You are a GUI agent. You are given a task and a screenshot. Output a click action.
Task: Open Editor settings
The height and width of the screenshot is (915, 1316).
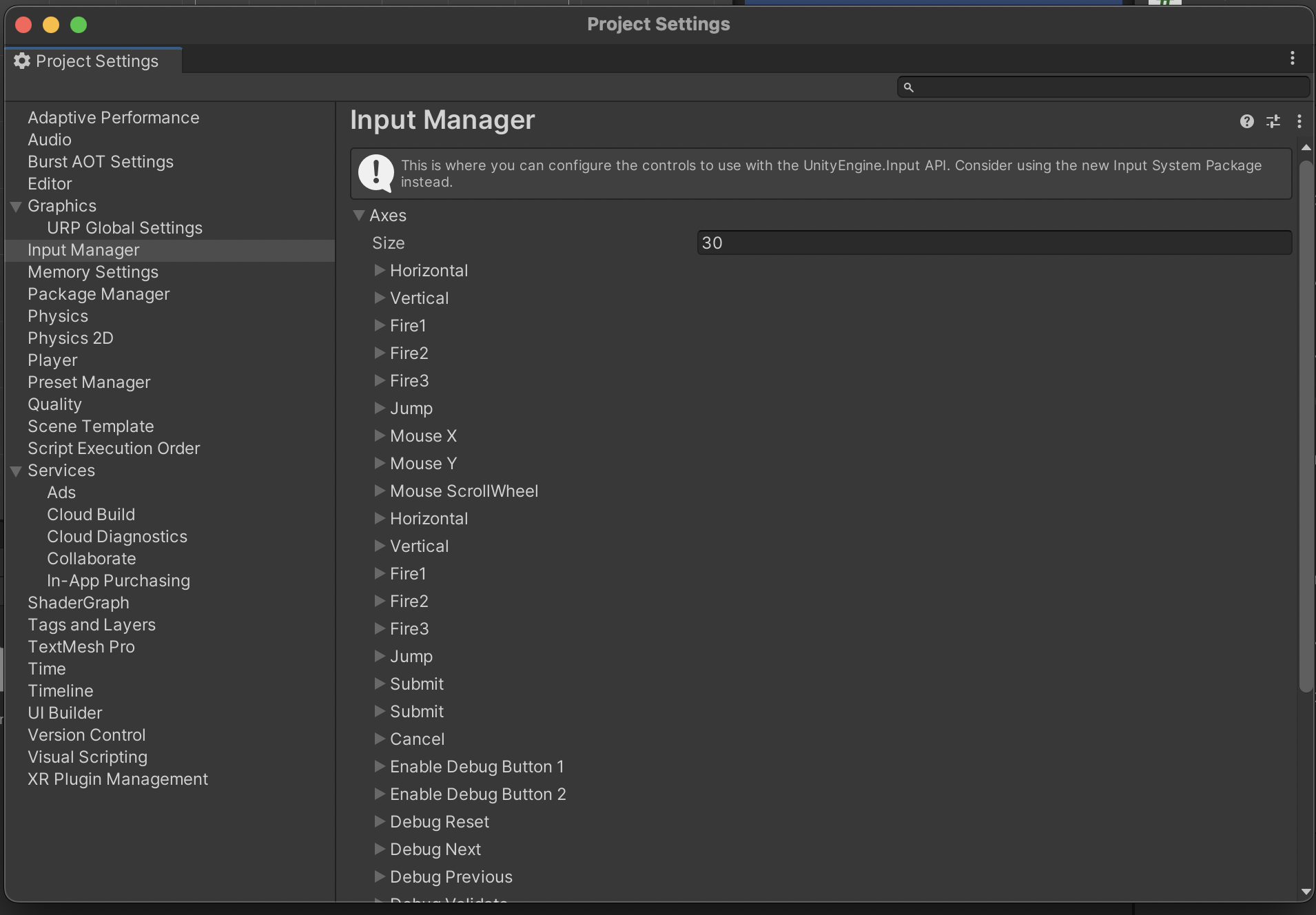pyautogui.click(x=50, y=184)
